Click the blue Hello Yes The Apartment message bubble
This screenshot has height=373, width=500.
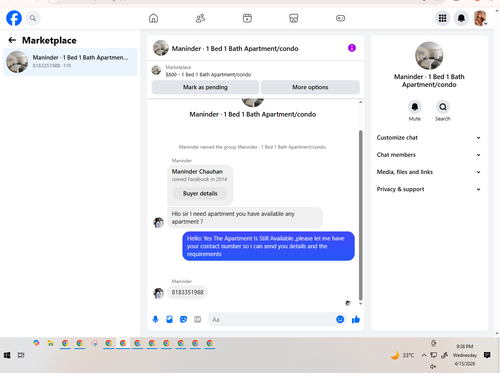pyautogui.click(x=268, y=246)
